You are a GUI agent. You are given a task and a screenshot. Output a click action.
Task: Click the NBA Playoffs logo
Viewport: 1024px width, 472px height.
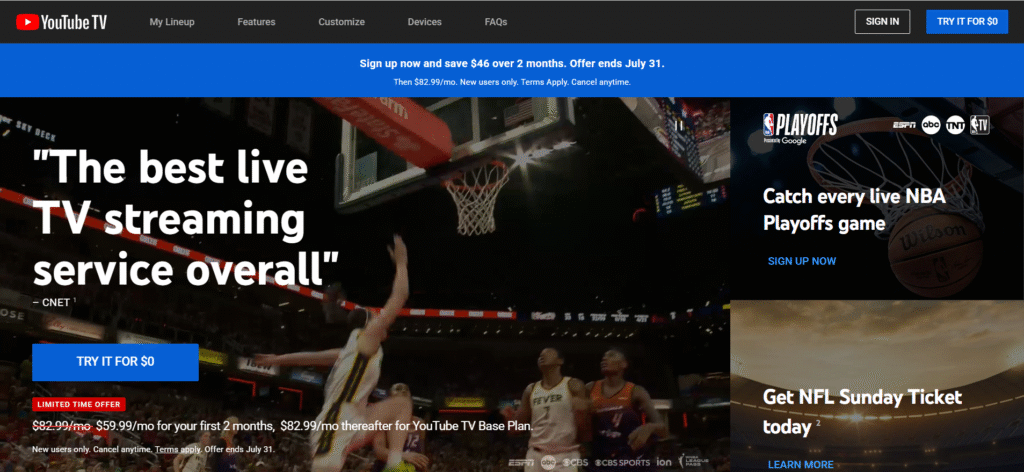(800, 128)
